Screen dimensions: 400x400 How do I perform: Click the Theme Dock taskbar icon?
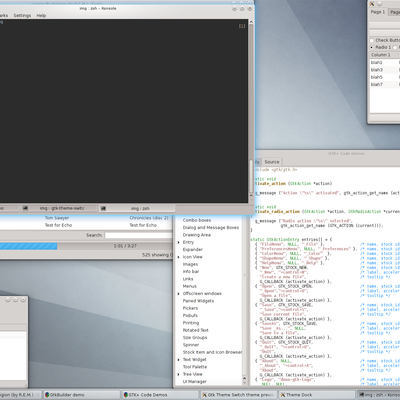tap(283, 395)
